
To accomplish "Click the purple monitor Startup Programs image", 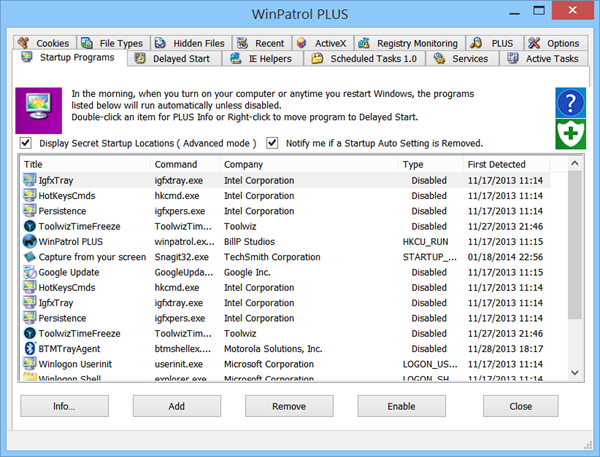I will click(x=43, y=109).
